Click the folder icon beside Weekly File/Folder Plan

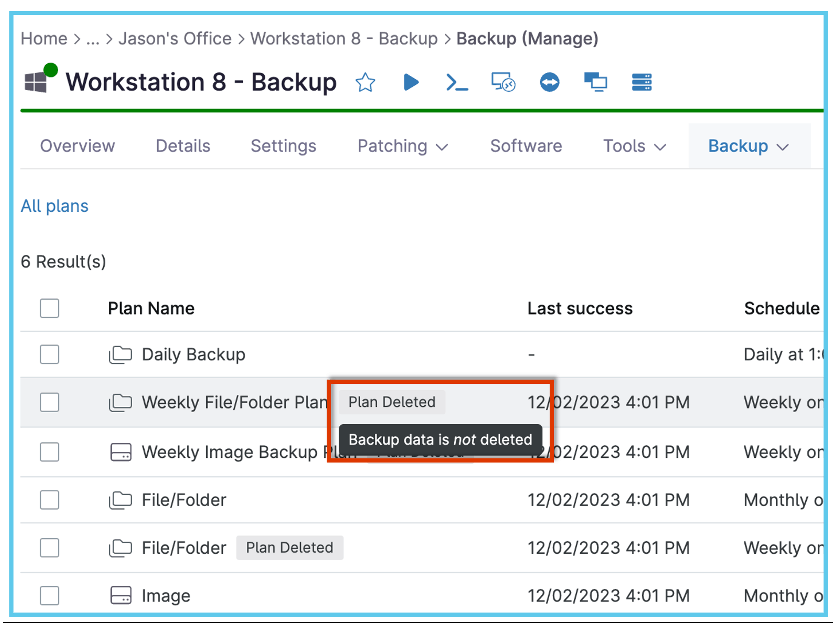coord(120,403)
